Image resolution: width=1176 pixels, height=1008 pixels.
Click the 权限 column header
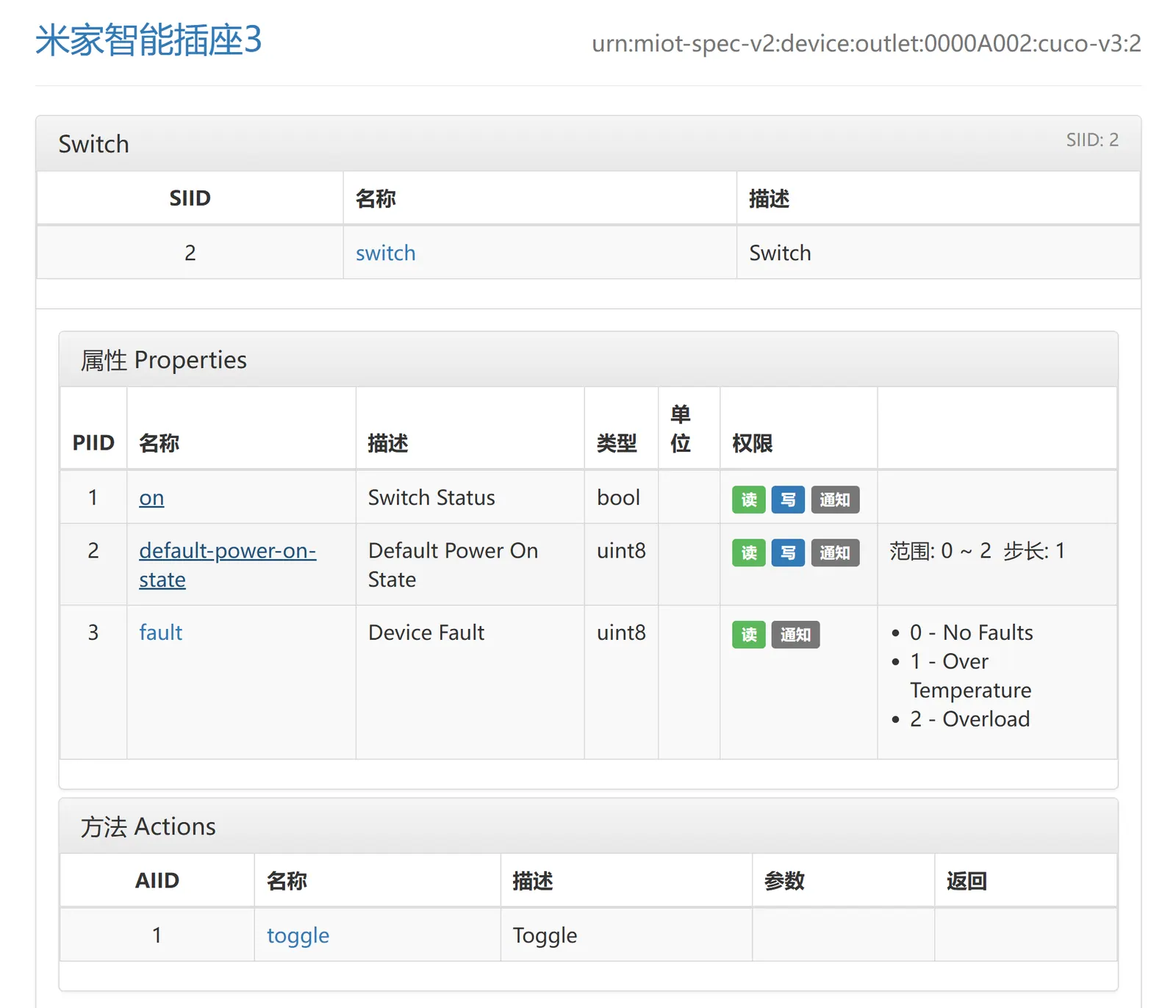(x=752, y=443)
